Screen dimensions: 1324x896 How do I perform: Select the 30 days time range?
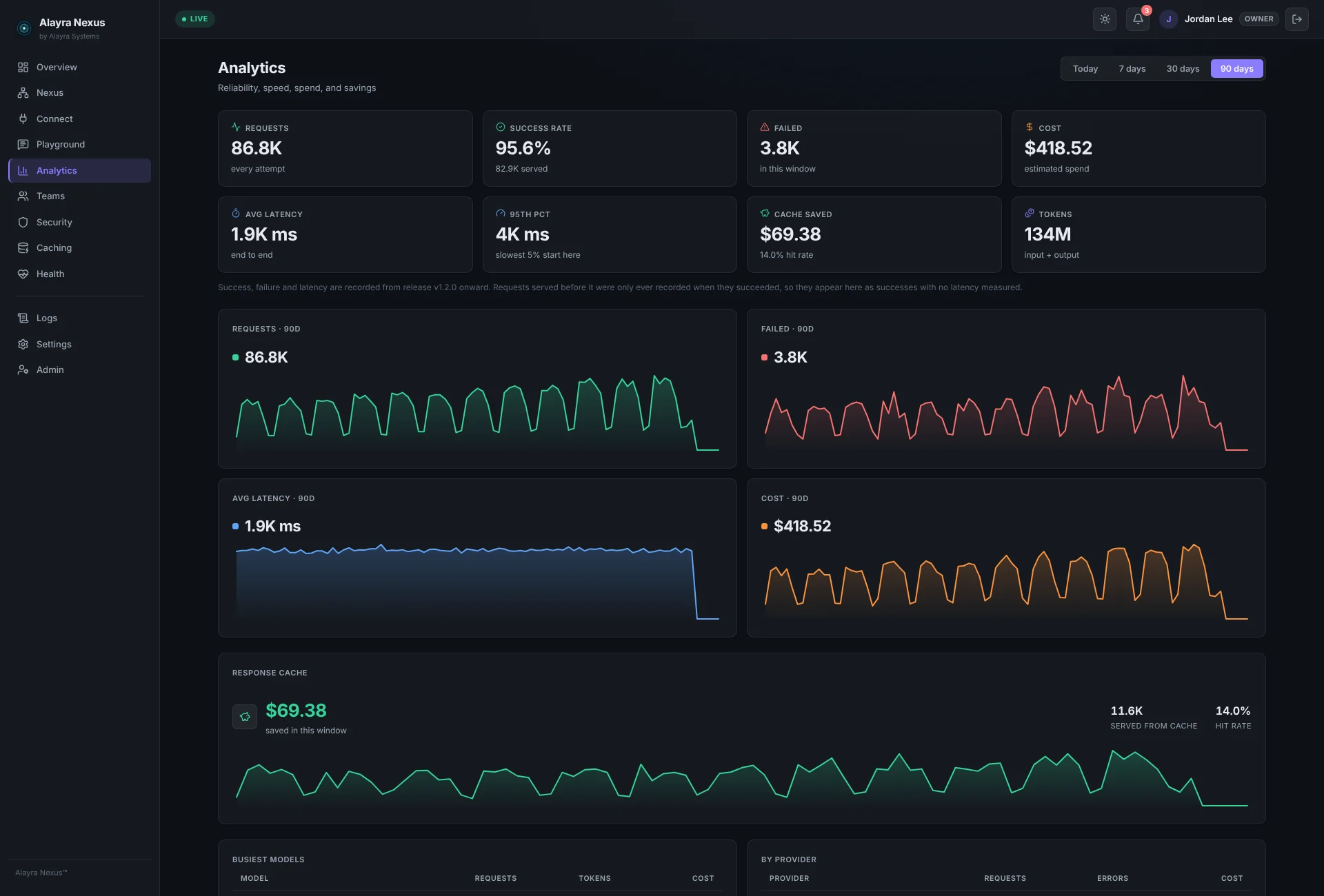pos(1183,69)
